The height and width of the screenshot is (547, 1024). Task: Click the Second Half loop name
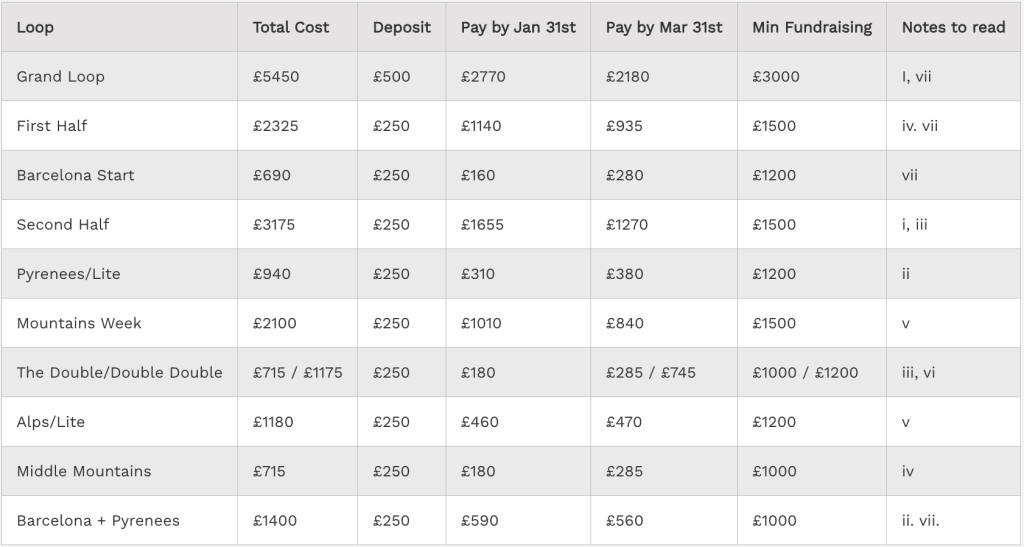[63, 224]
